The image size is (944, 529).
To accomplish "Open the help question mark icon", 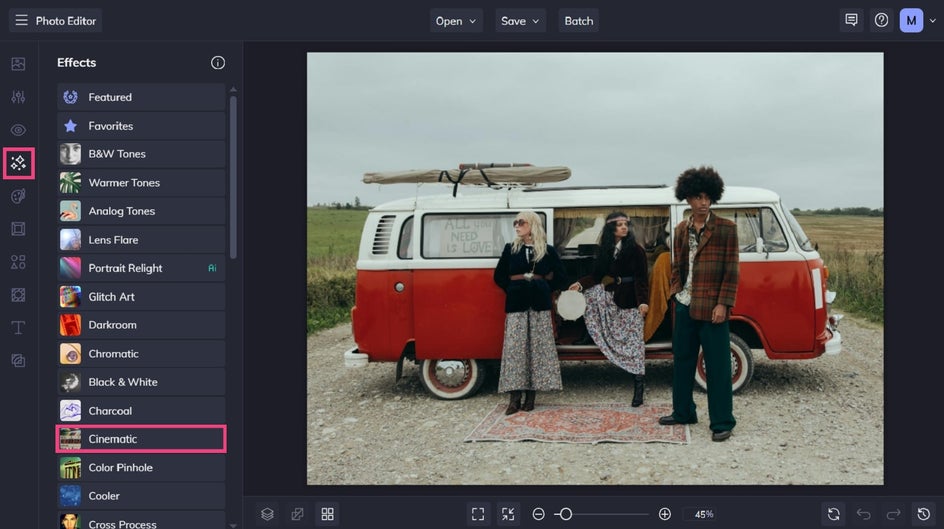I will pos(881,20).
